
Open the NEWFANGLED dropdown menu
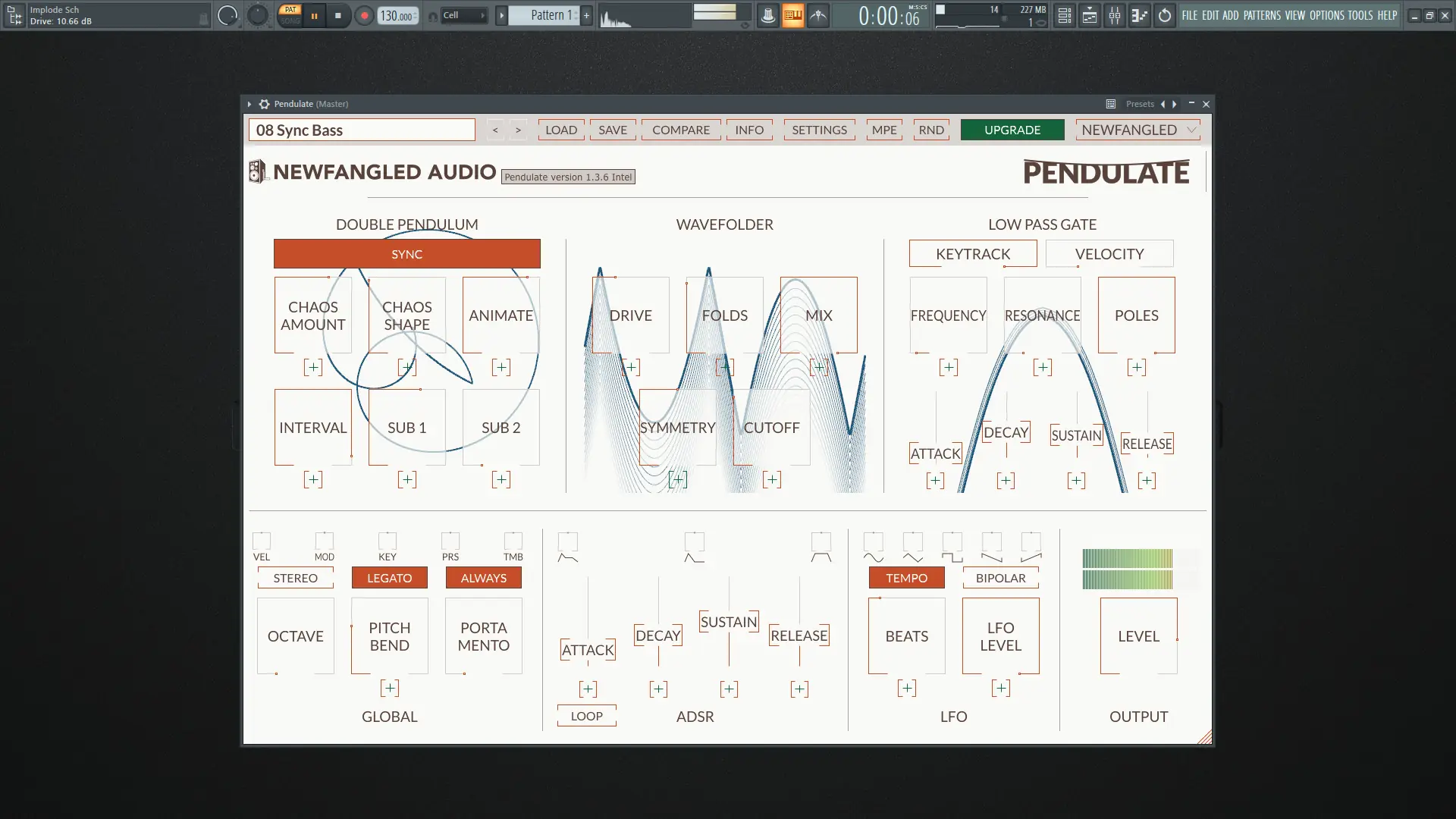pos(1137,130)
